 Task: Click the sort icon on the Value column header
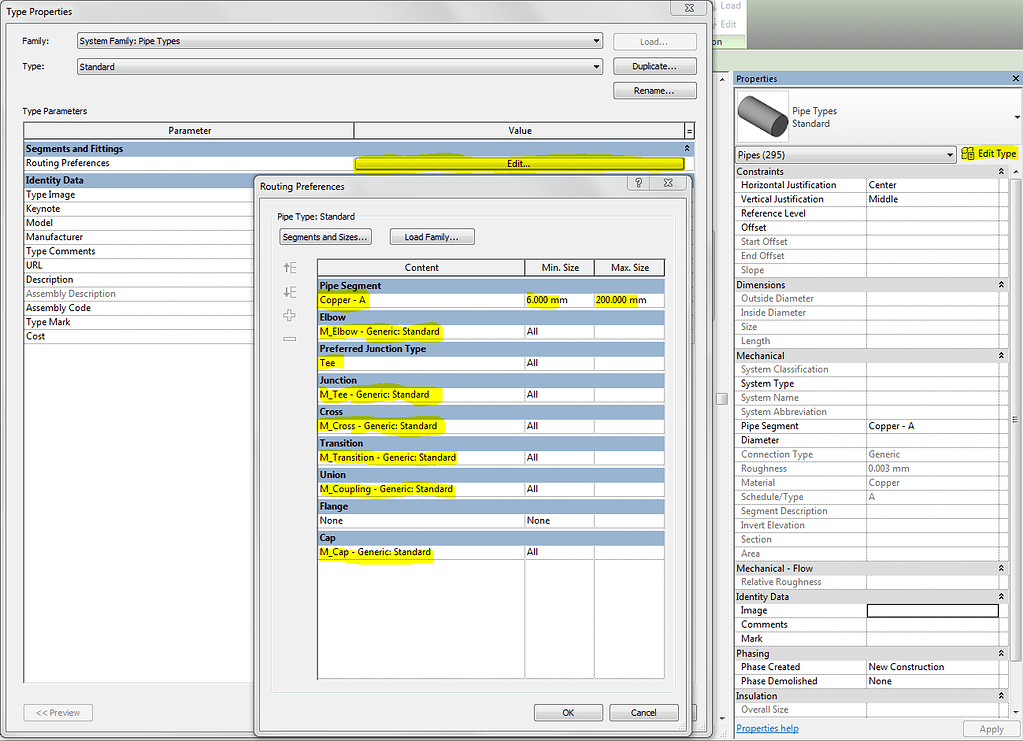tap(689, 130)
